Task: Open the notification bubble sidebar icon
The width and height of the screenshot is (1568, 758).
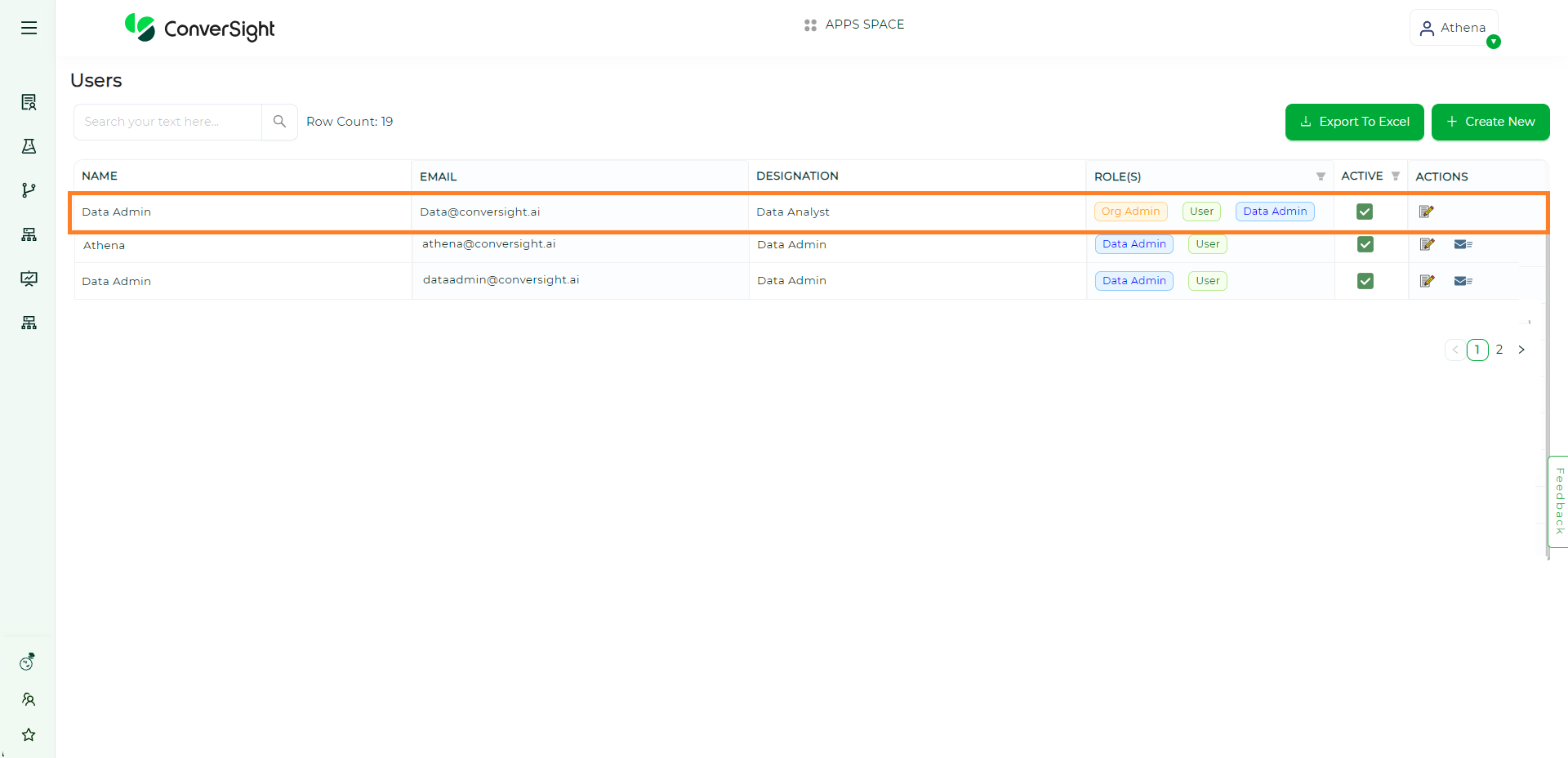Action: pyautogui.click(x=28, y=662)
